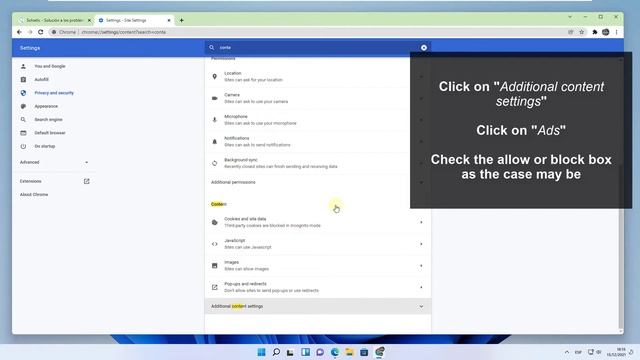Close the Settings - Site Settings tab
640x360 pixels.
(169, 20)
